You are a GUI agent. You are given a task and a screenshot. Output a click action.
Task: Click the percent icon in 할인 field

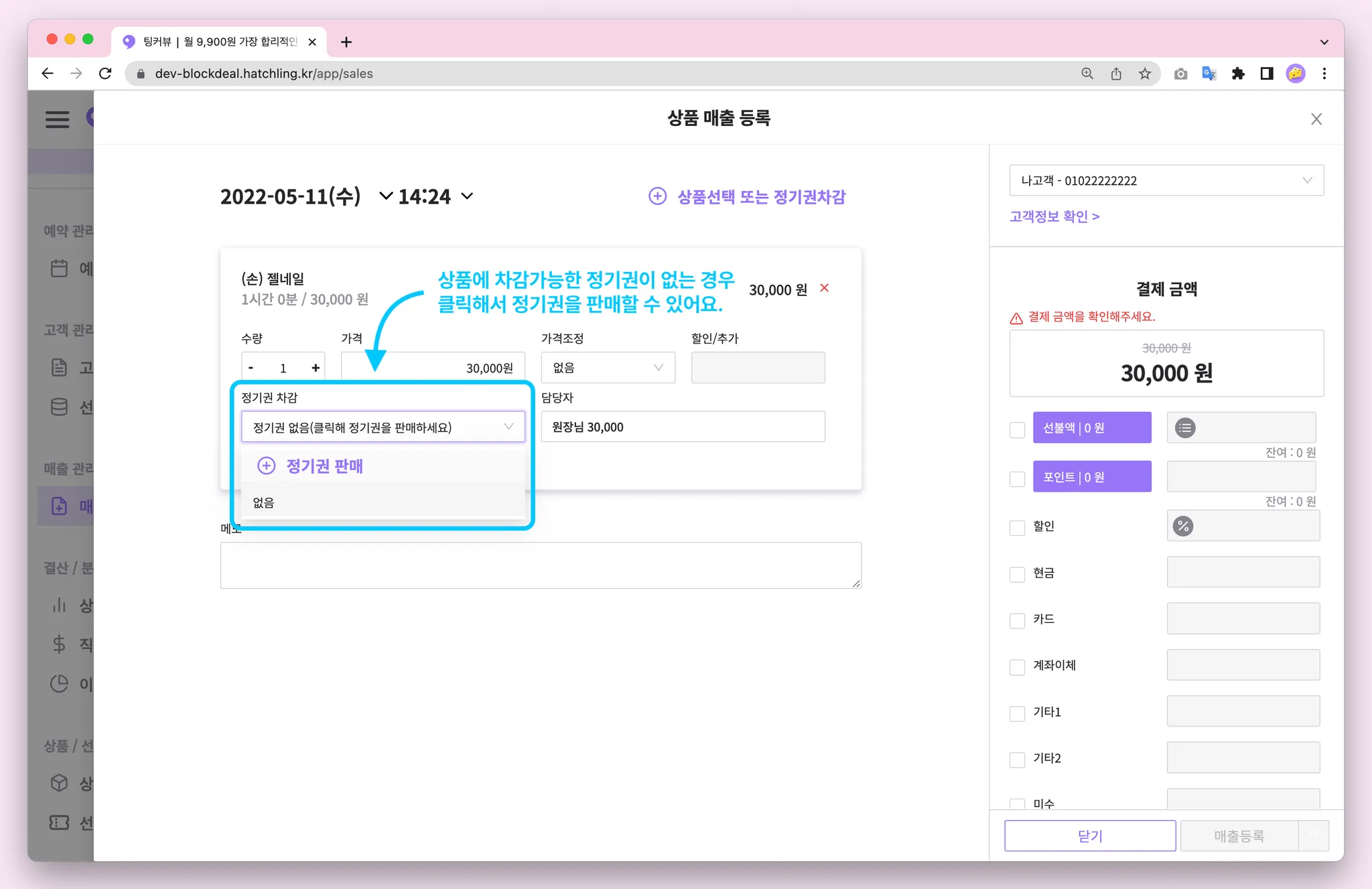(1183, 527)
